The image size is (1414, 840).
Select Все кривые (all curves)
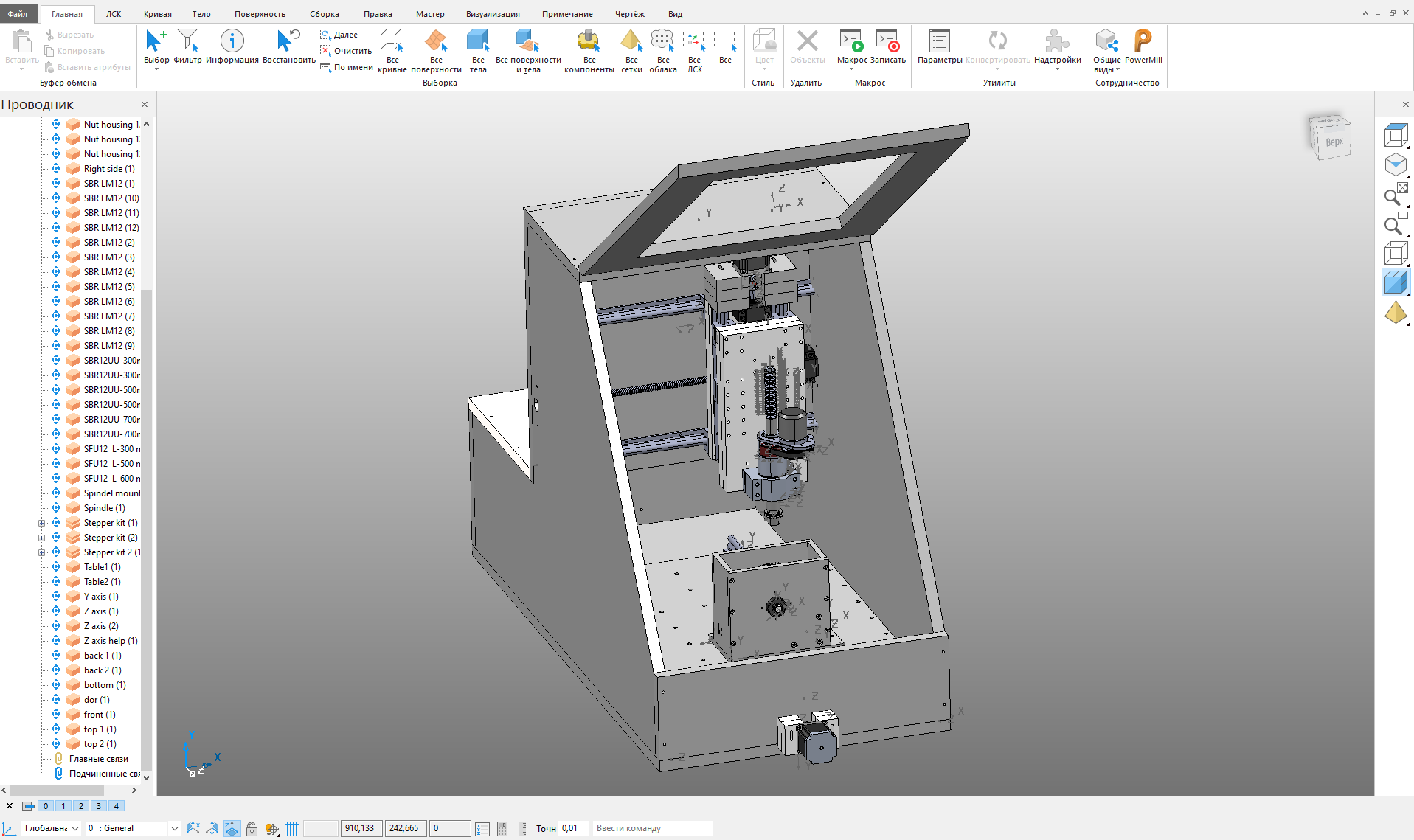tap(392, 51)
